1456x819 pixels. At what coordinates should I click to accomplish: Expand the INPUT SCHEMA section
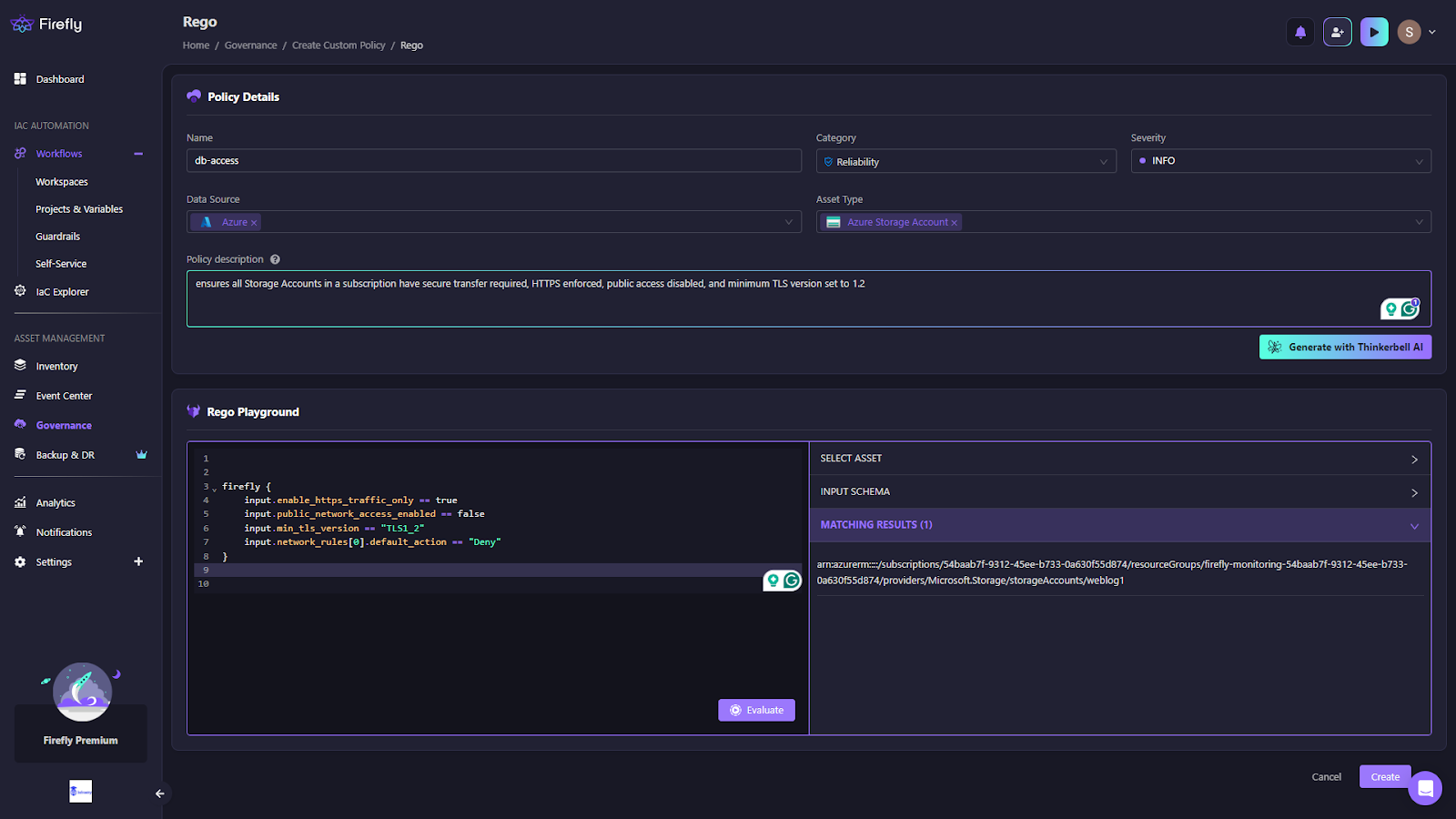click(1119, 492)
